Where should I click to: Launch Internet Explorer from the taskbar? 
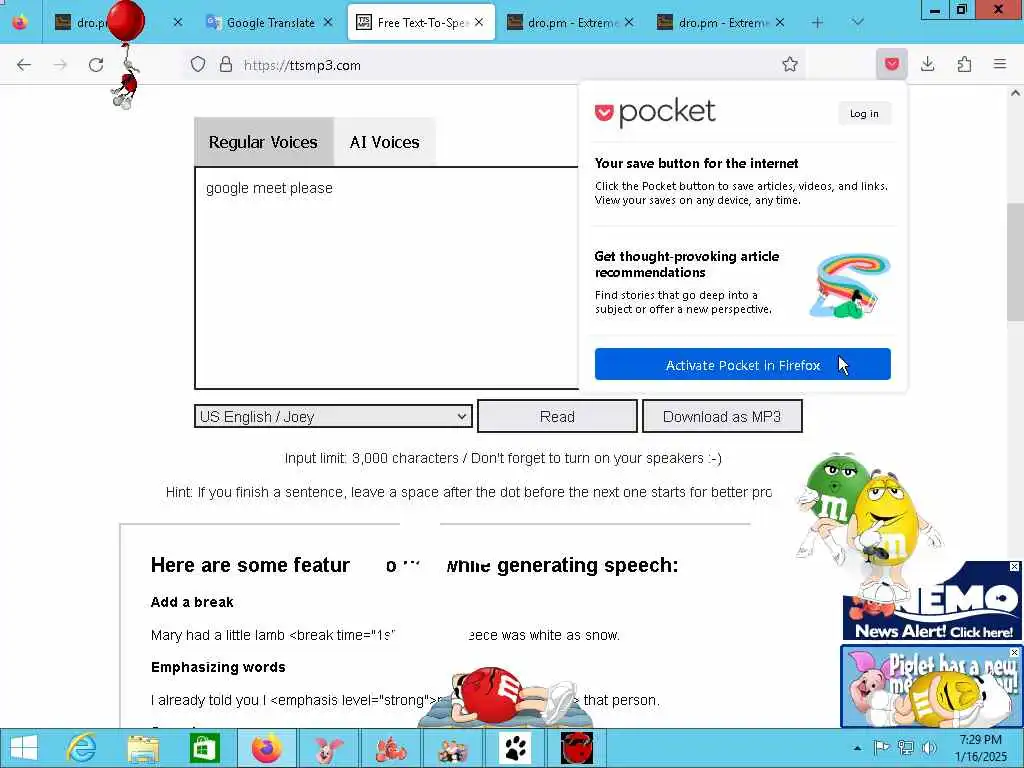click(82, 748)
